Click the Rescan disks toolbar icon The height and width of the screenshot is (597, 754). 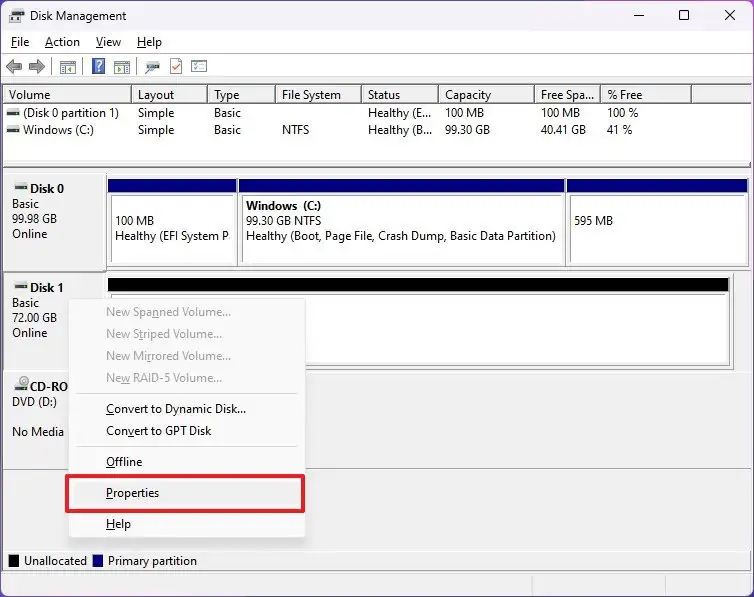152,67
